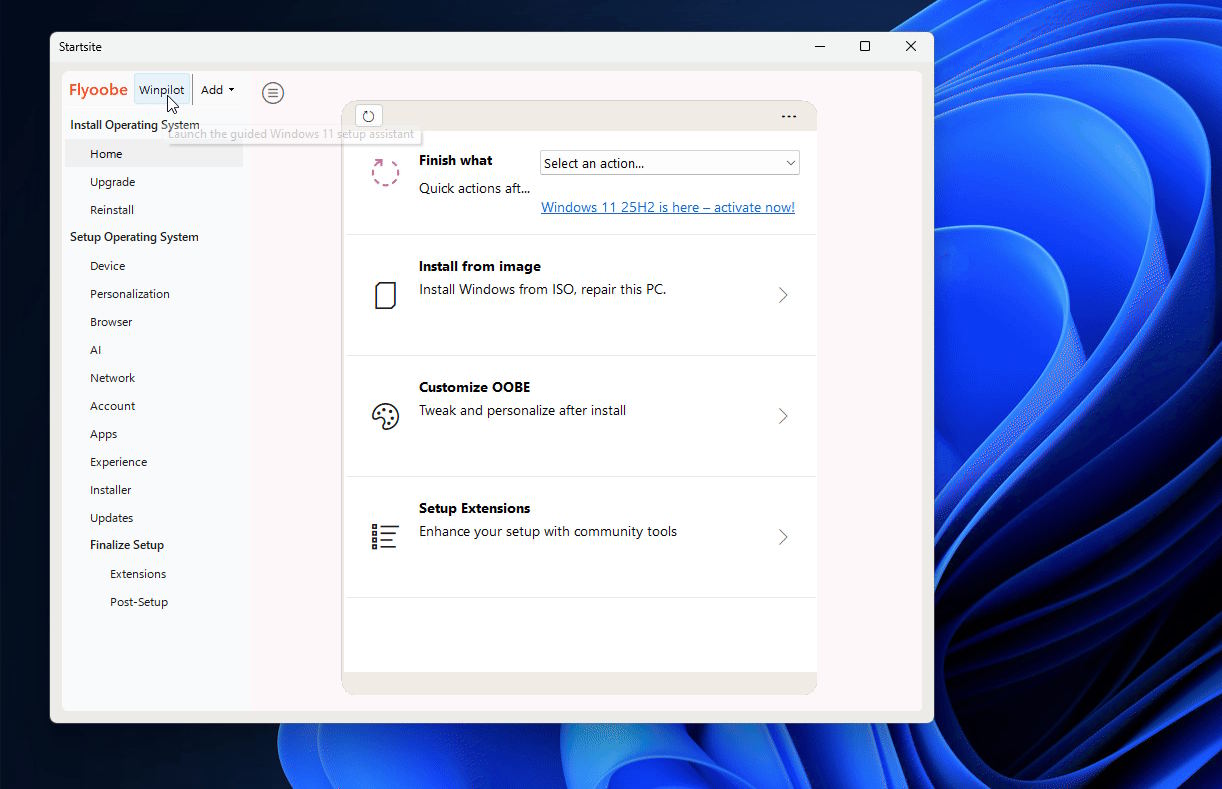This screenshot has width=1222, height=789.
Task: Click the Install from image document icon
Action: [x=385, y=295]
